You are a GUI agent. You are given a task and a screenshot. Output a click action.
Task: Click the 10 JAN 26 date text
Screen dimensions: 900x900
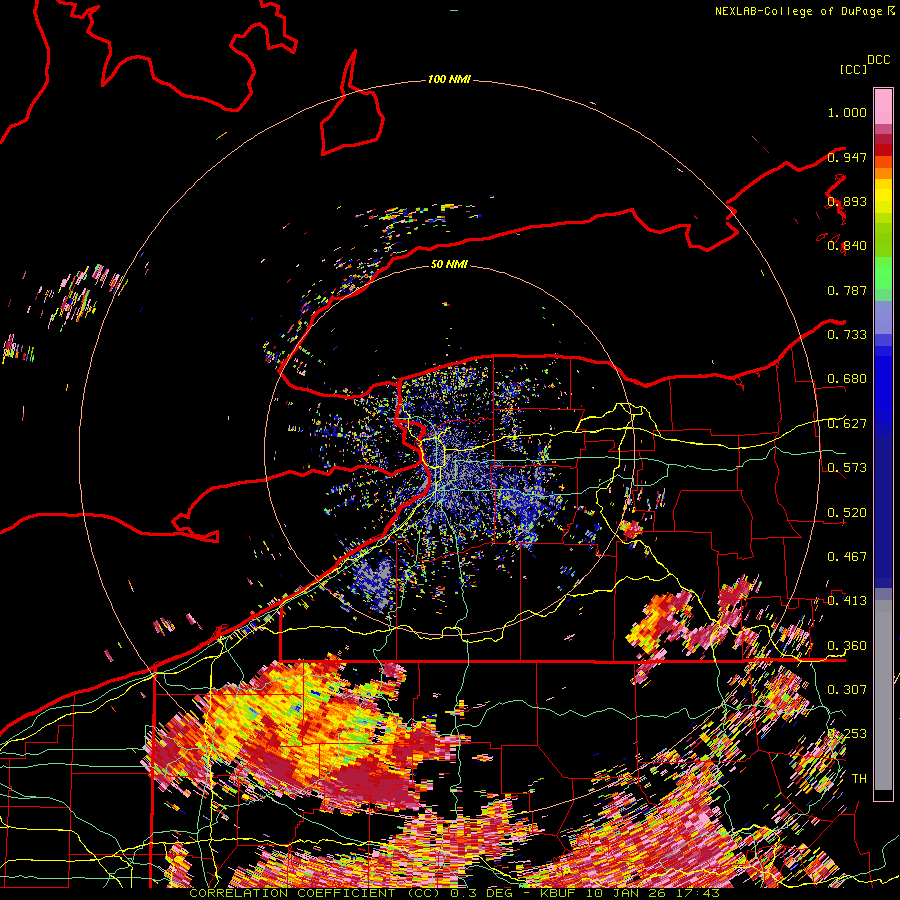(x=626, y=893)
